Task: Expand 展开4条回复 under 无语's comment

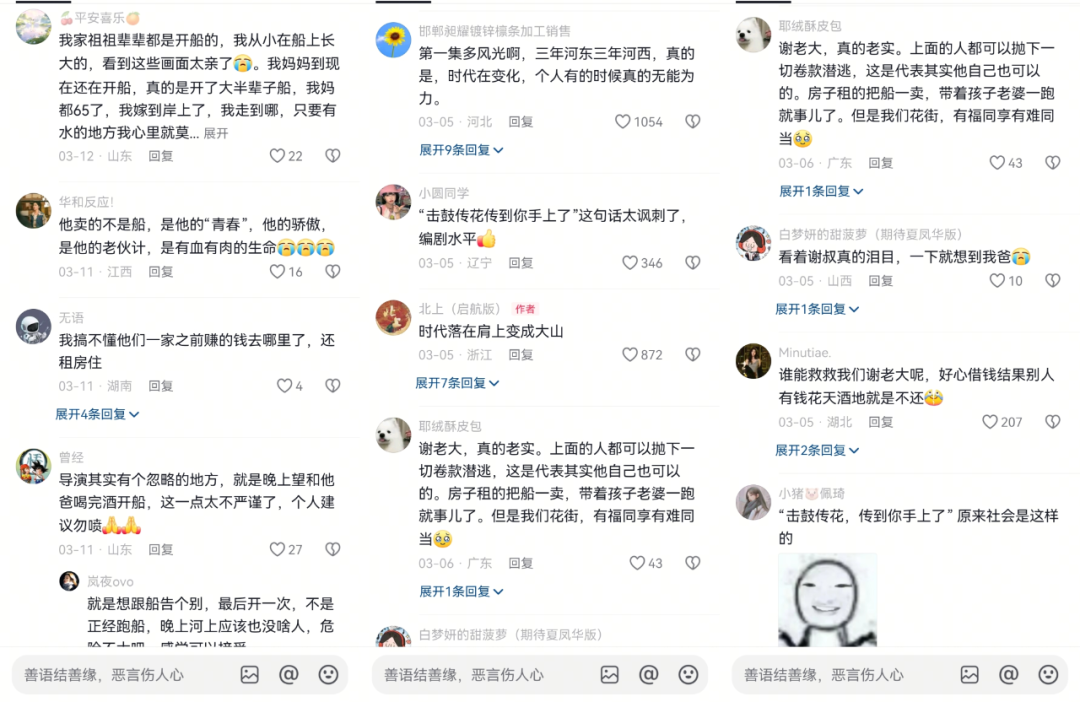Action: [97, 414]
